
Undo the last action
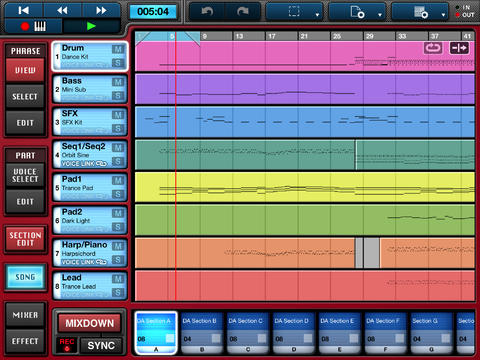tap(207, 12)
